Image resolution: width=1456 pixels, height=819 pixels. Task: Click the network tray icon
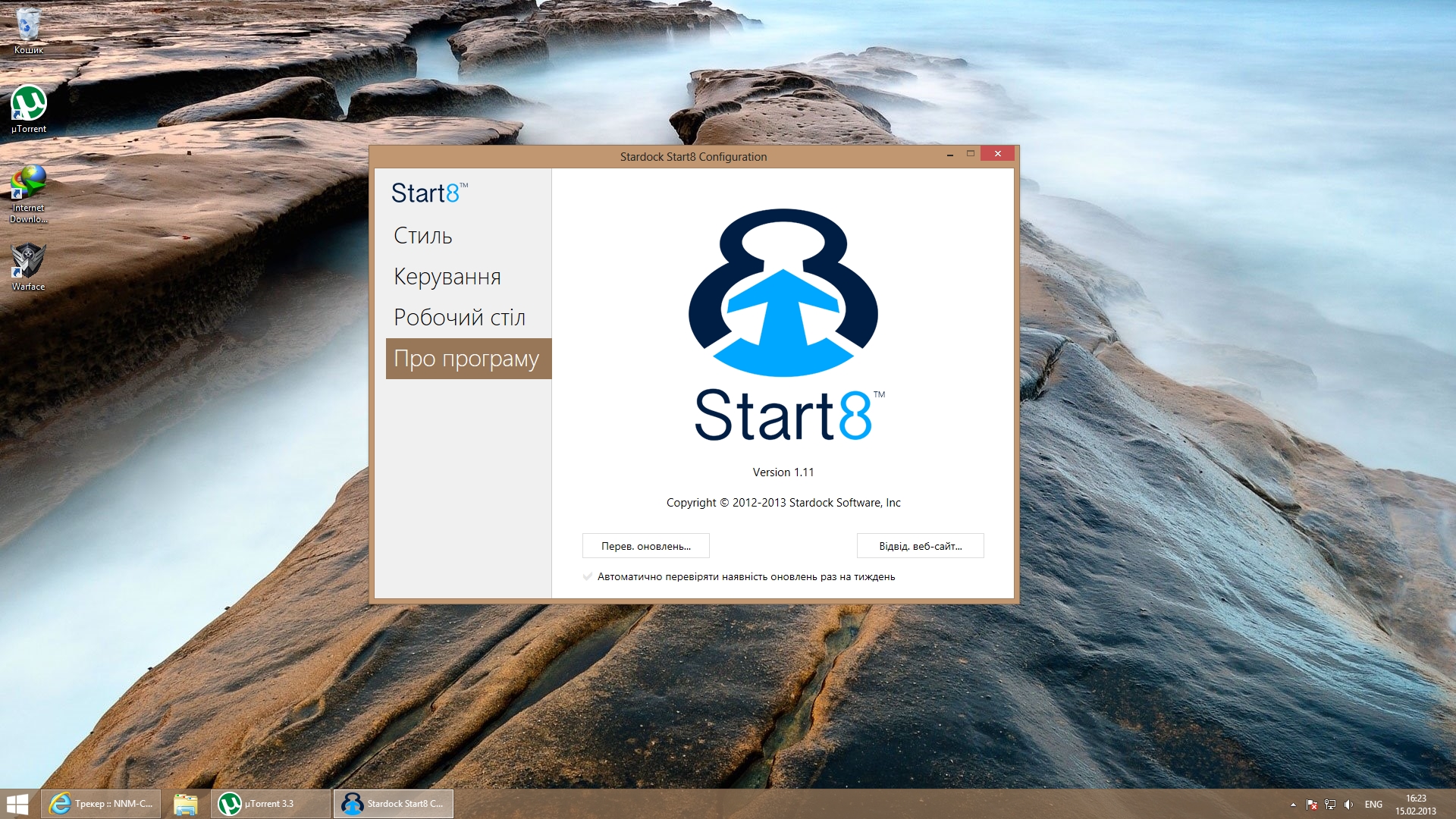tap(1330, 805)
